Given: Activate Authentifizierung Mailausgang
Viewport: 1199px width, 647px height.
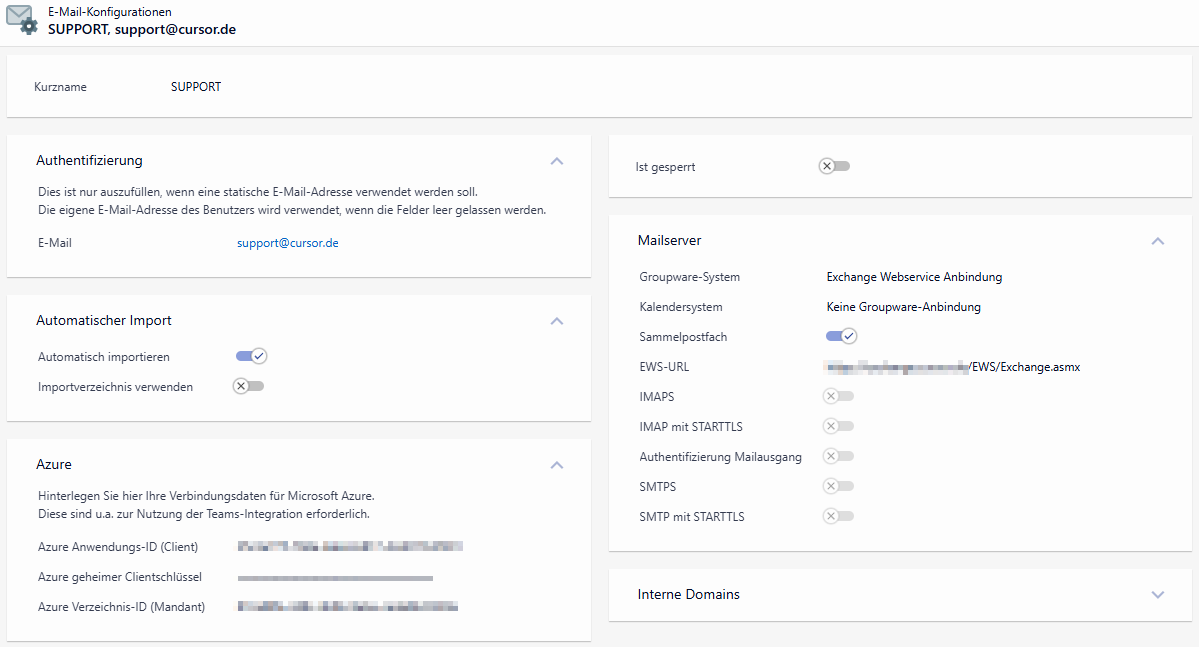Looking at the screenshot, I should [x=838, y=456].
